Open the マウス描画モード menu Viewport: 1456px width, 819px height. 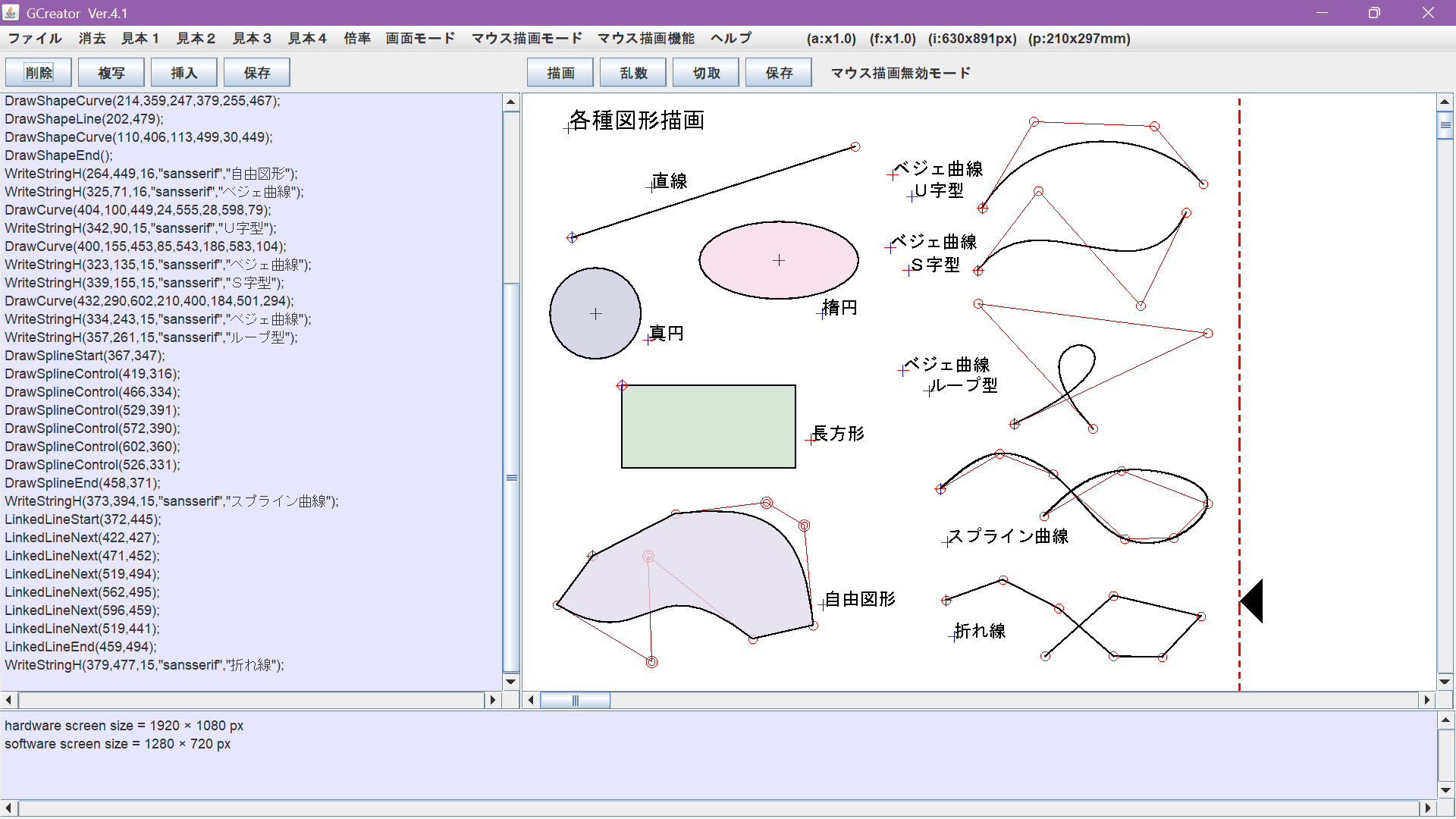click(526, 39)
